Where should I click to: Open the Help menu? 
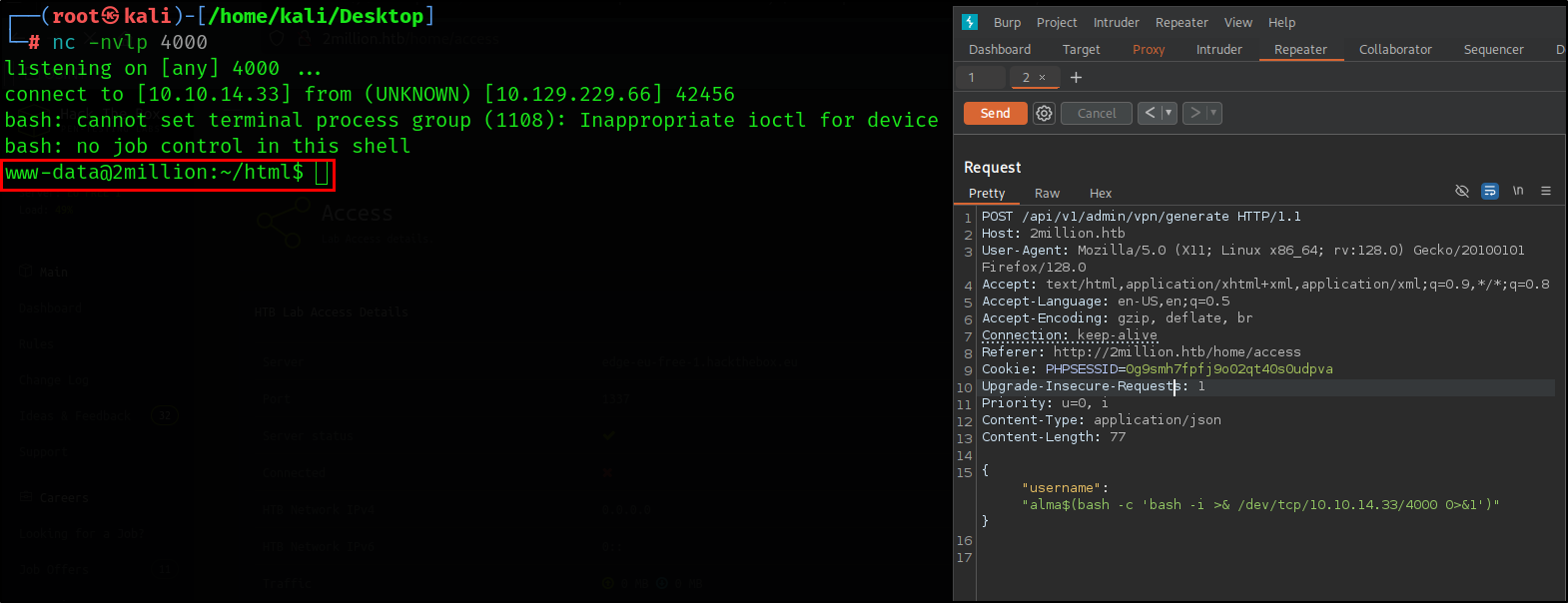(1282, 22)
